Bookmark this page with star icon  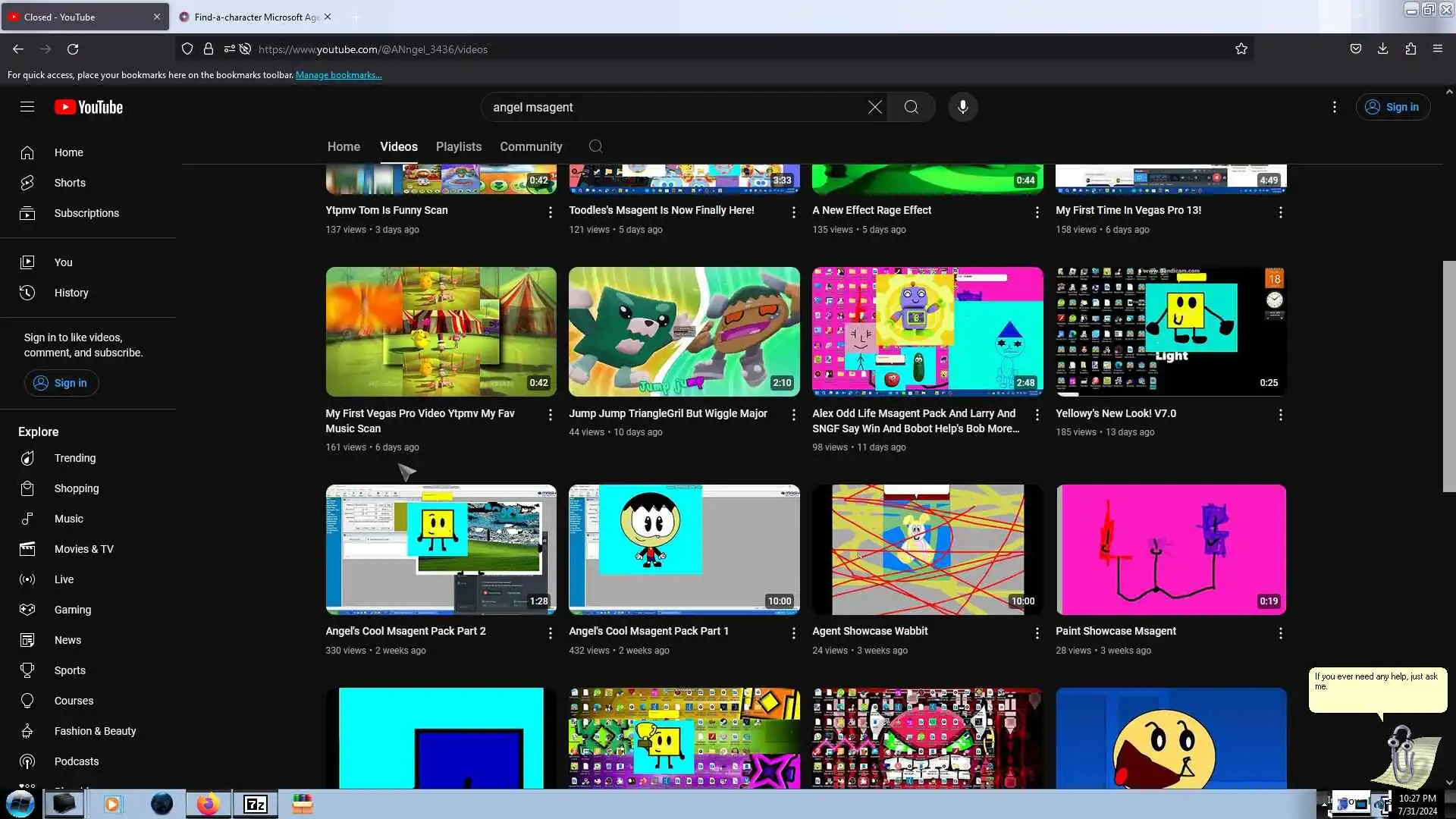[1241, 49]
